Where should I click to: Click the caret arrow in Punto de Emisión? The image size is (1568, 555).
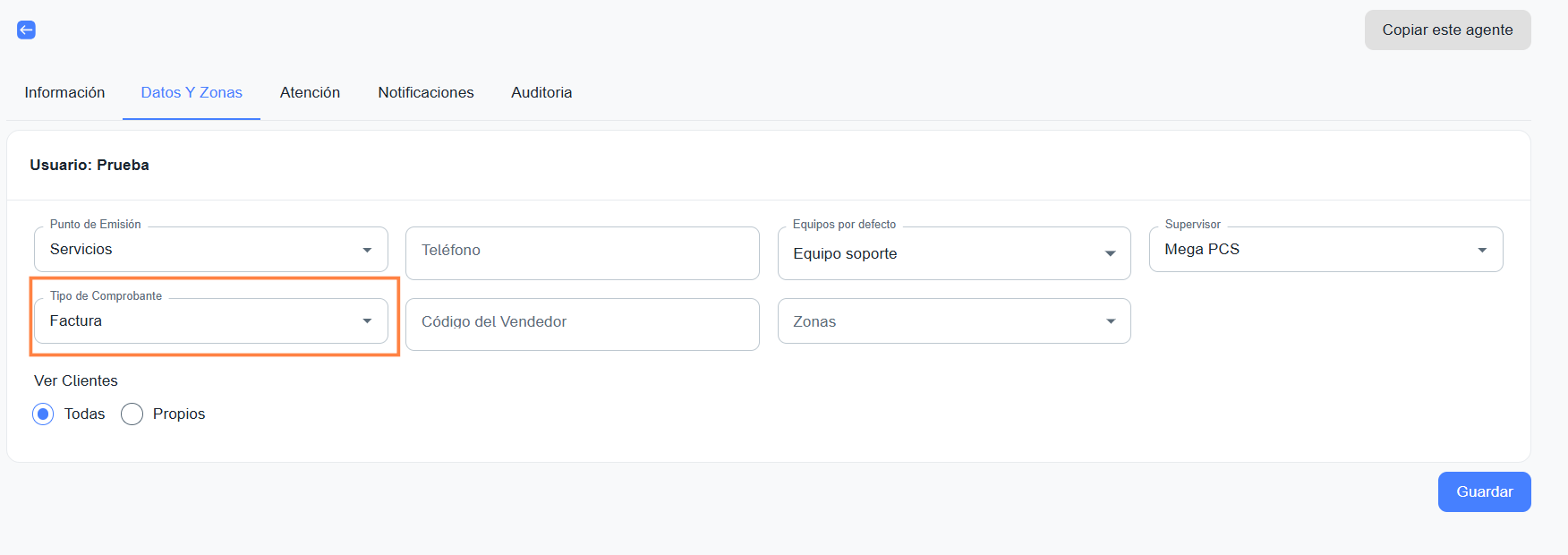(x=367, y=250)
